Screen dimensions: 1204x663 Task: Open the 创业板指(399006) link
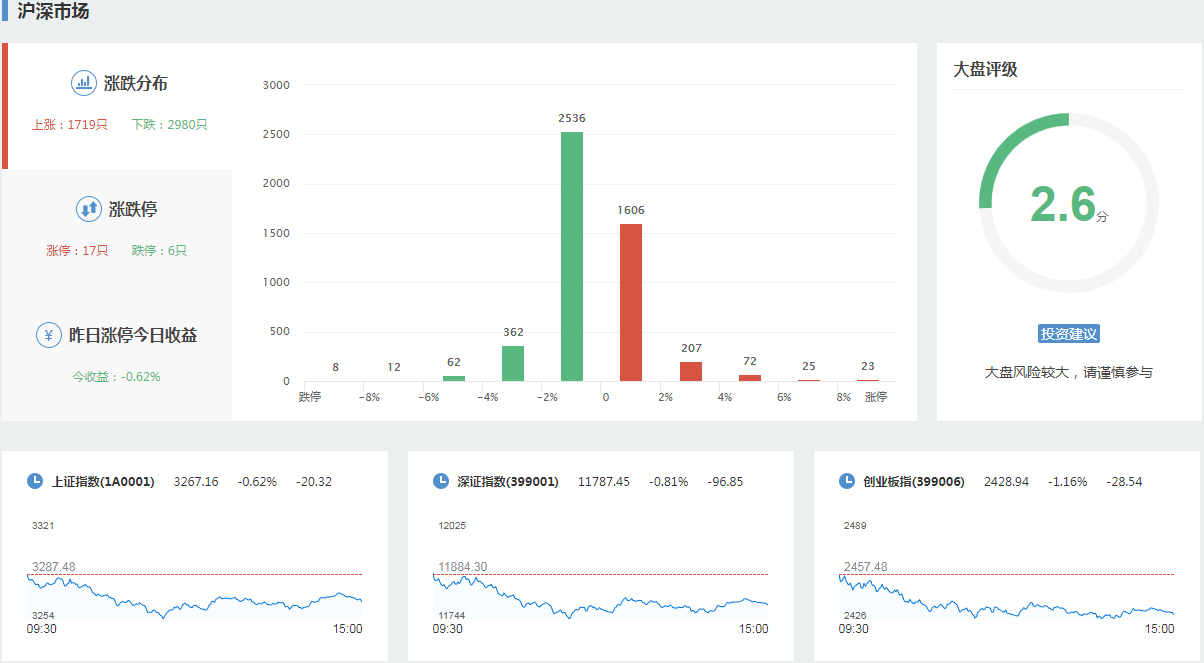coord(914,482)
